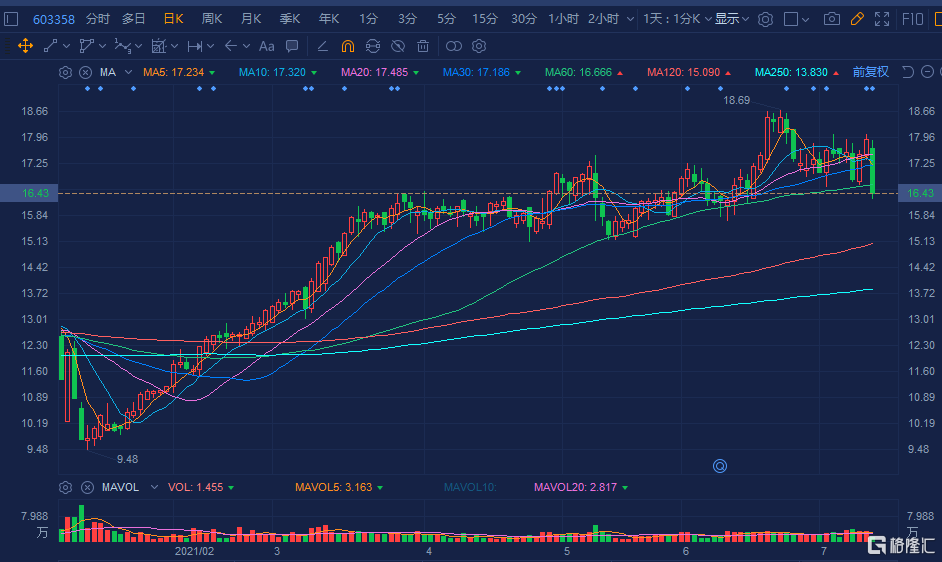Image resolution: width=942 pixels, height=562 pixels.
Task: Select the range span tool
Action: pyautogui.click(x=195, y=46)
